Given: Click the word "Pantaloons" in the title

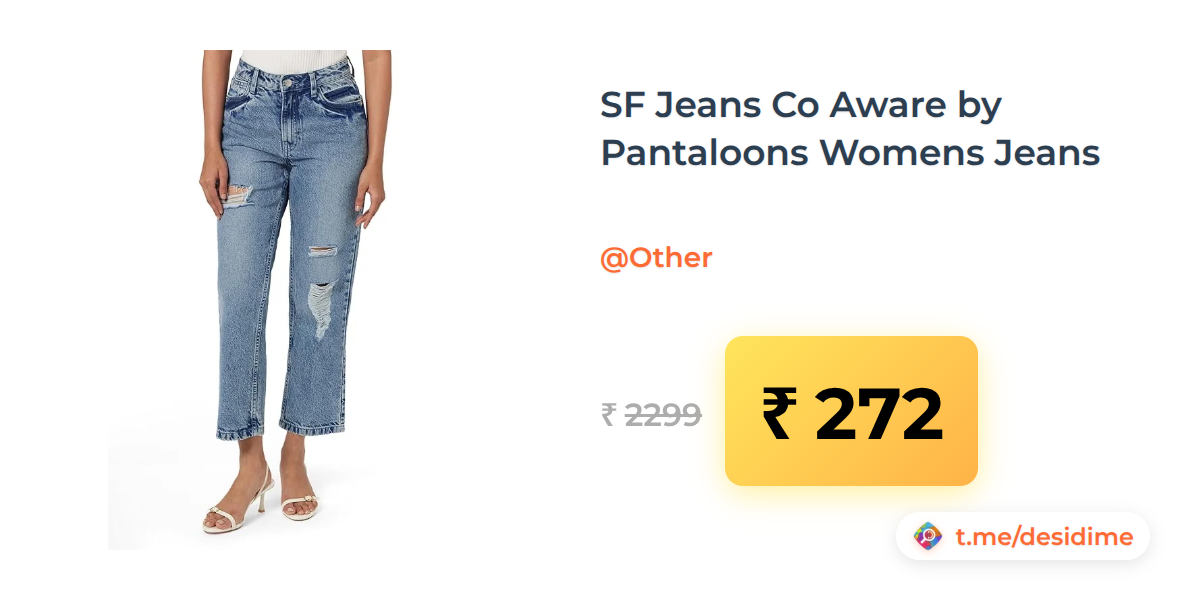Looking at the screenshot, I should [705, 154].
